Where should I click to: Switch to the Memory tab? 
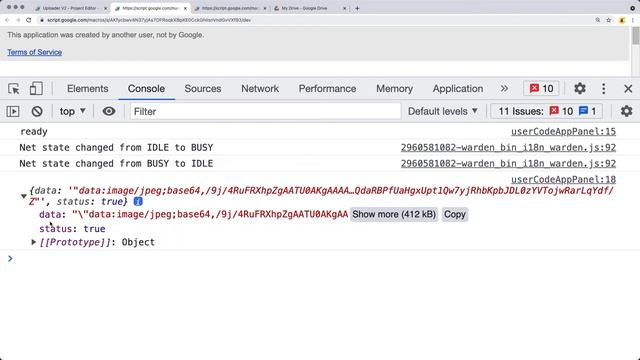pyautogui.click(x=394, y=89)
